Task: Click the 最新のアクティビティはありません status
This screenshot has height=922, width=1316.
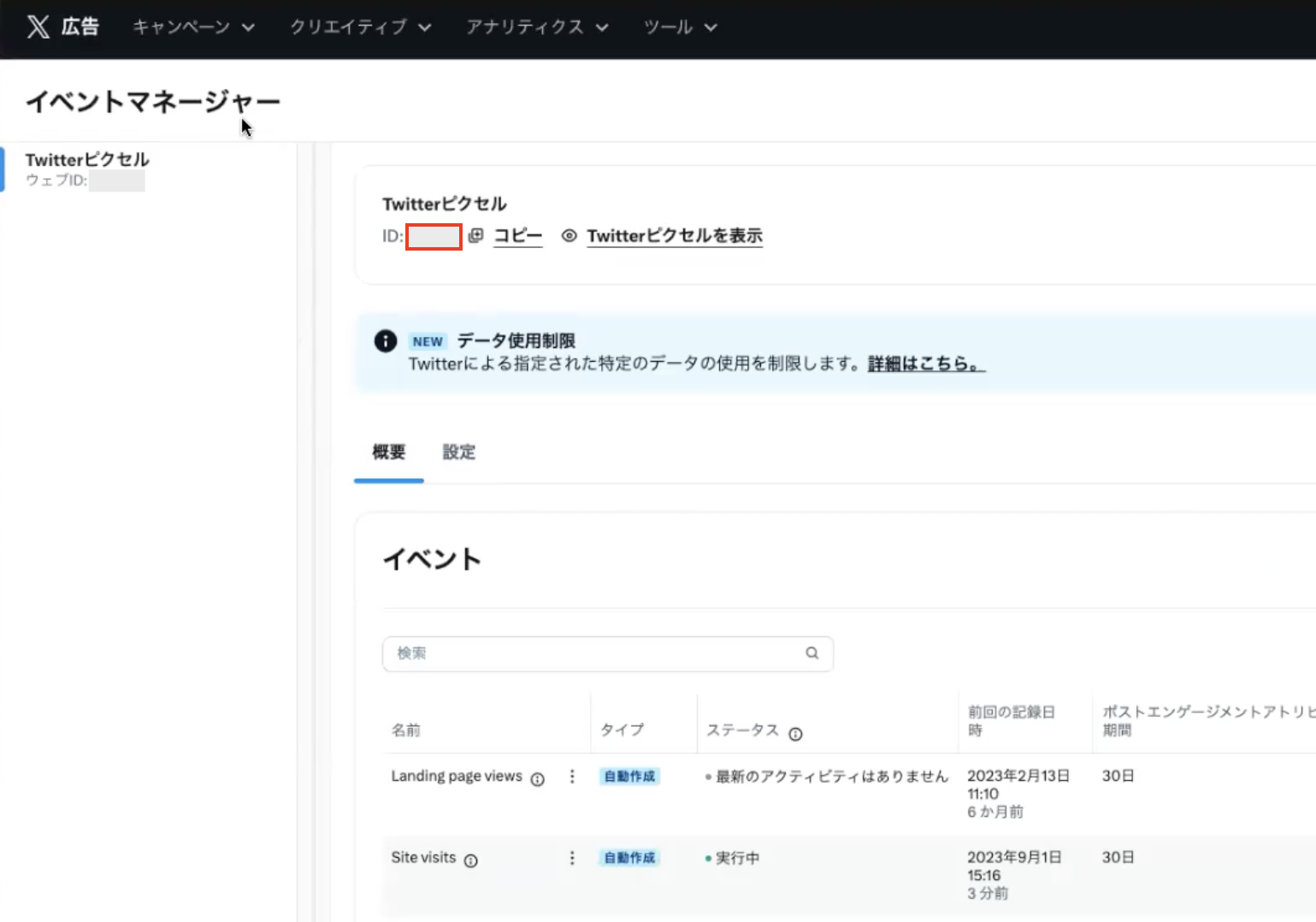Action: pos(827,777)
